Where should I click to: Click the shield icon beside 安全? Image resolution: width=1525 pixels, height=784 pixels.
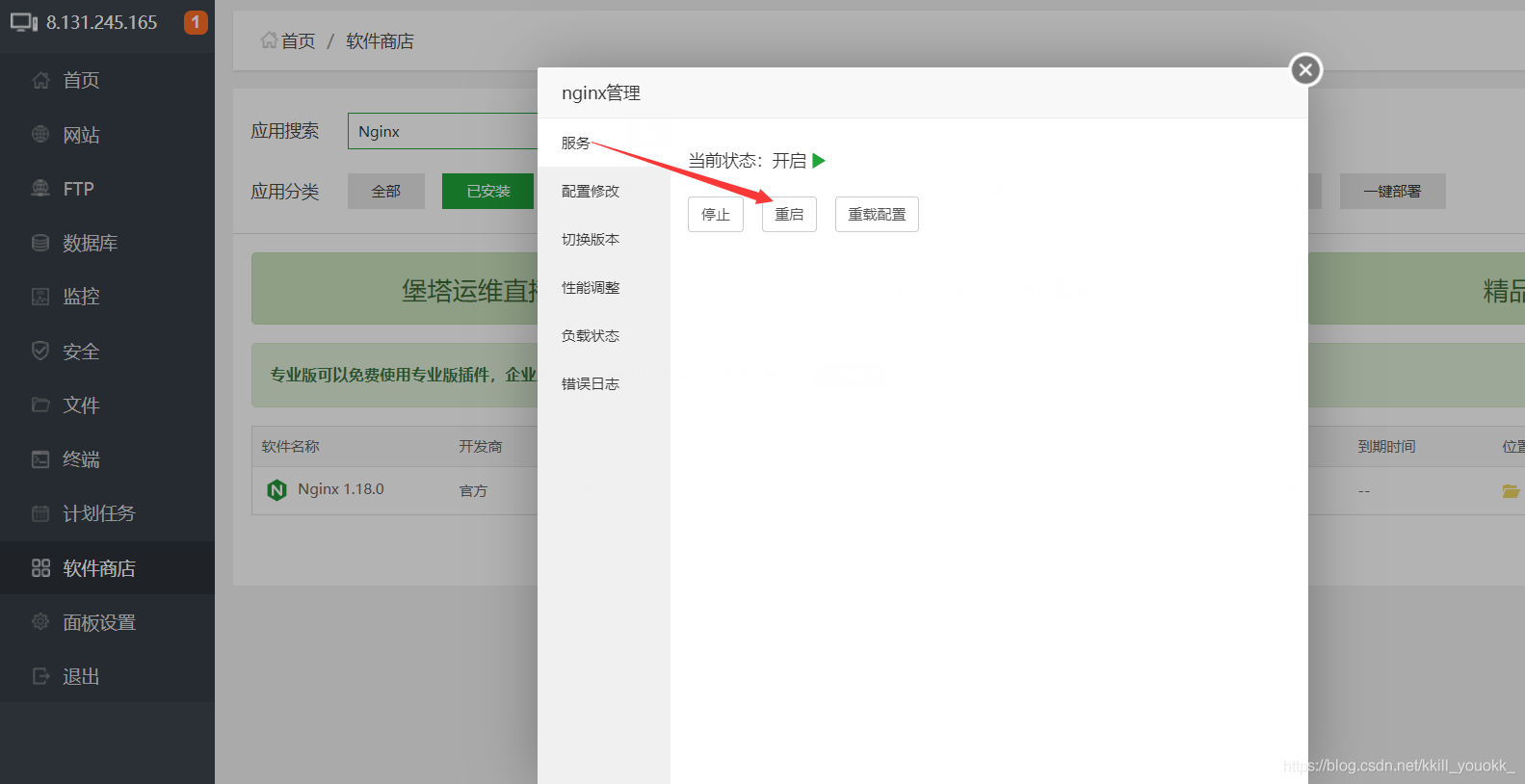[40, 351]
